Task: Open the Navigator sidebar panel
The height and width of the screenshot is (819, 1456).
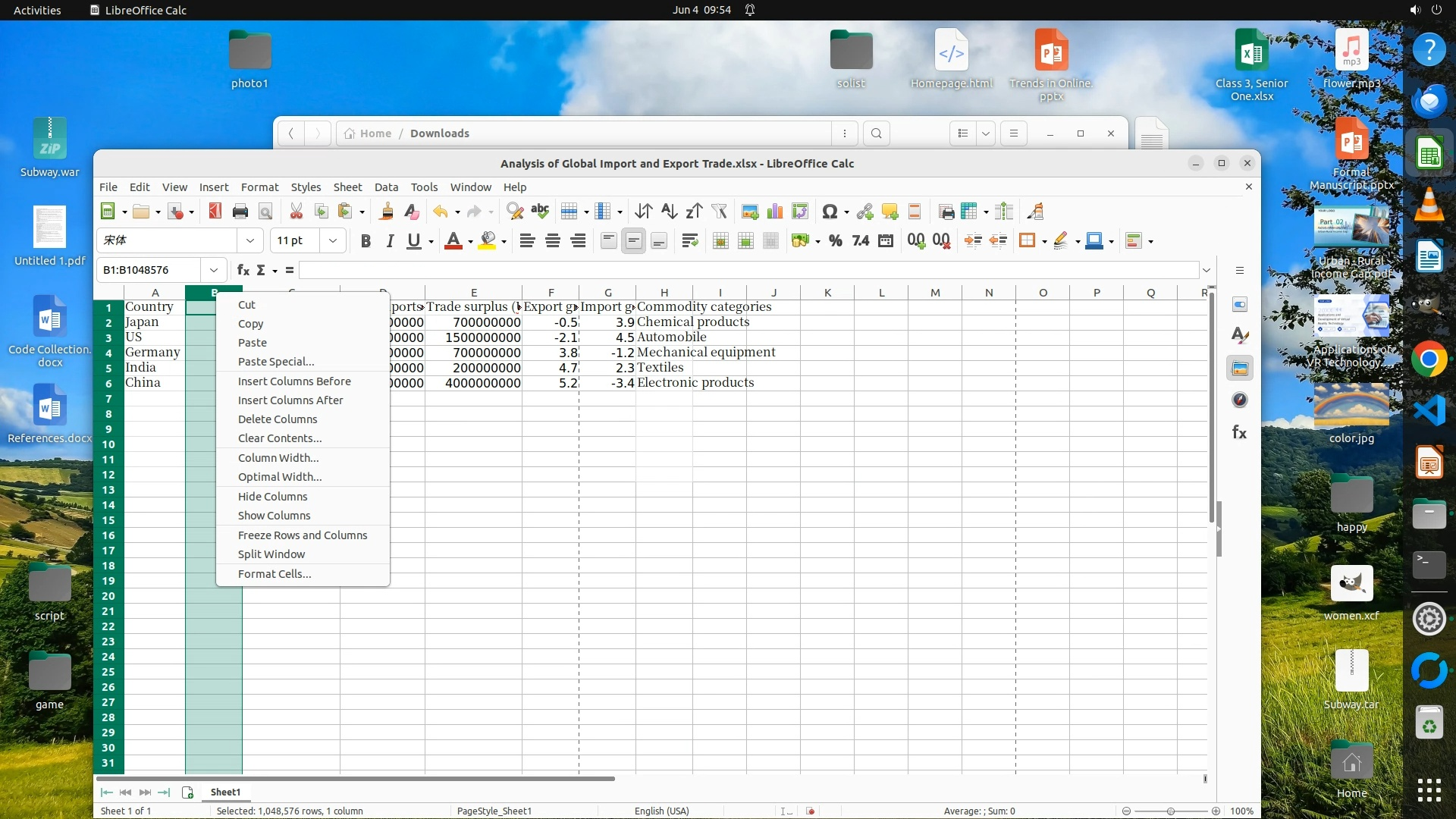Action: tap(1240, 400)
